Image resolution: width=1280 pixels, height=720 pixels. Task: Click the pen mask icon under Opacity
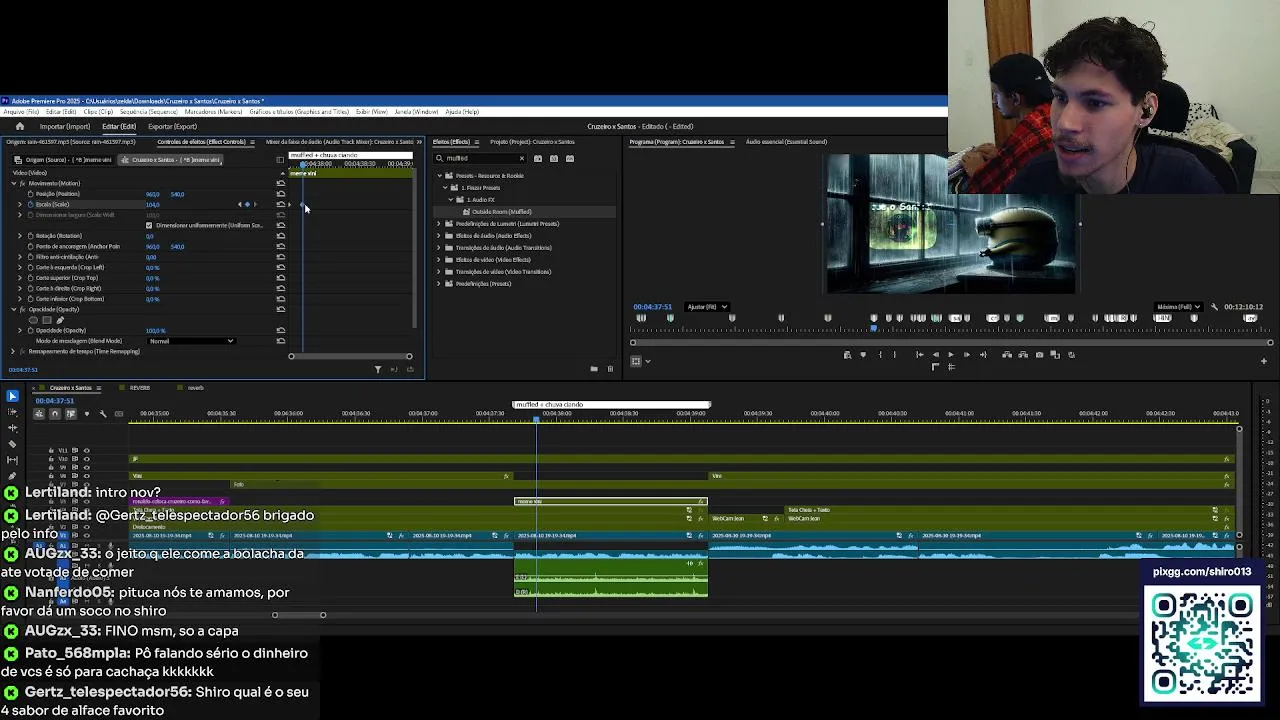click(x=60, y=320)
